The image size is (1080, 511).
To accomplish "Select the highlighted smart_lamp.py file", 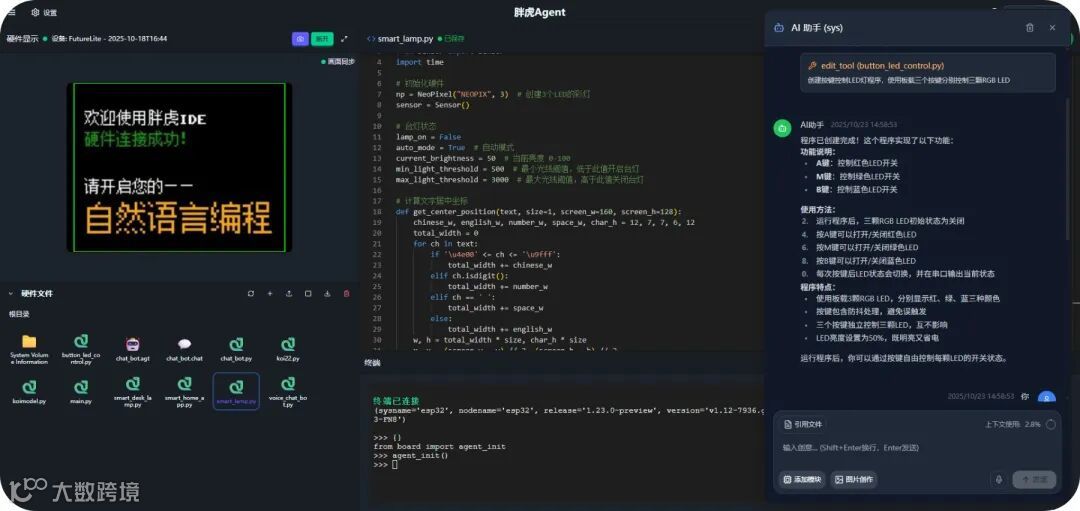I will pos(236,391).
